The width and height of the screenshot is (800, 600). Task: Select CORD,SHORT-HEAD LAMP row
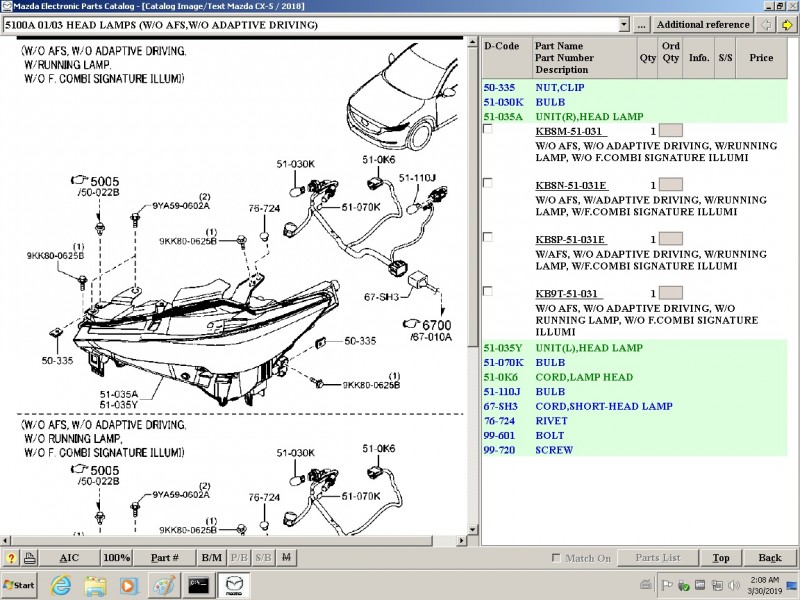pos(635,406)
